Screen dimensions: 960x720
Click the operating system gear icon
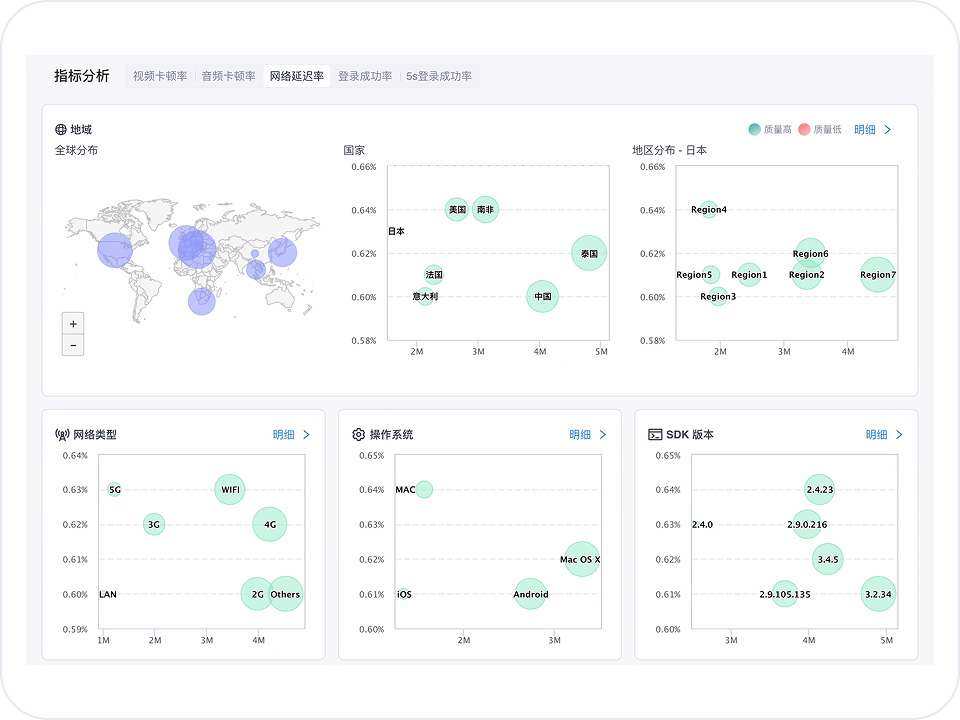pyautogui.click(x=359, y=435)
